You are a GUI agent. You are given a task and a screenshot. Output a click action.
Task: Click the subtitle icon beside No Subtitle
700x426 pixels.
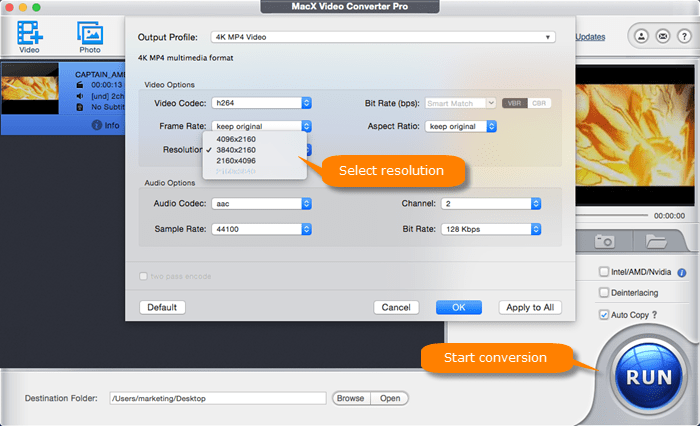click(x=80, y=107)
